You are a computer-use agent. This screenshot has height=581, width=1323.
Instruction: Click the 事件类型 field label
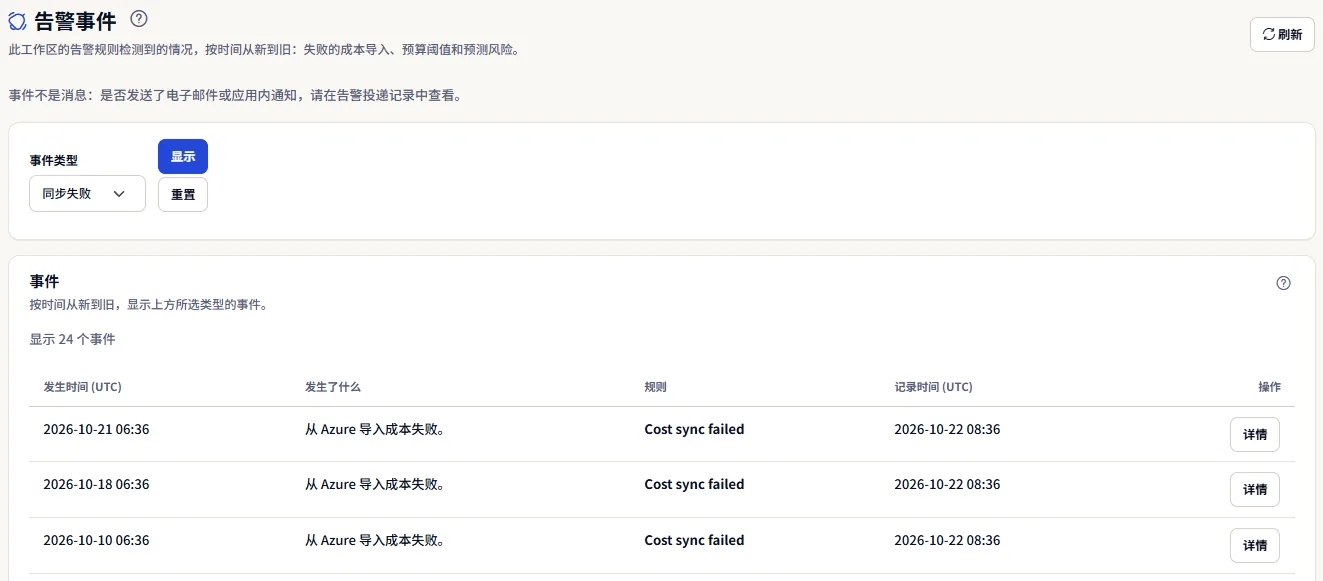pyautogui.click(x=54, y=160)
